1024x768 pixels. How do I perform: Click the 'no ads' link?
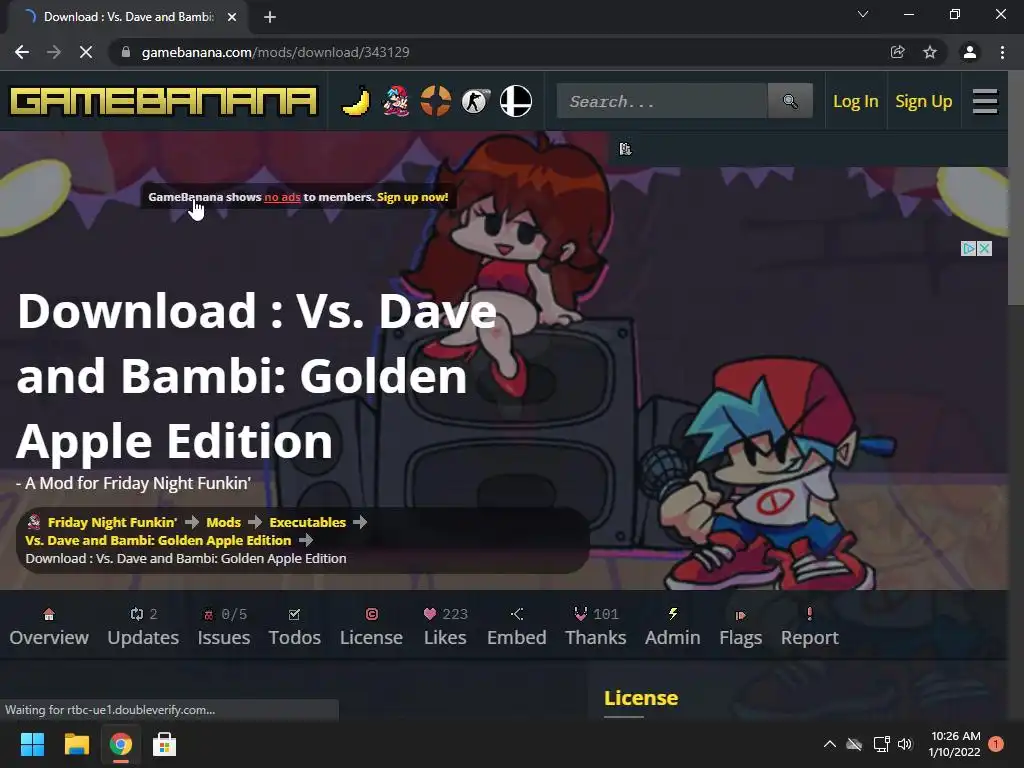point(282,197)
